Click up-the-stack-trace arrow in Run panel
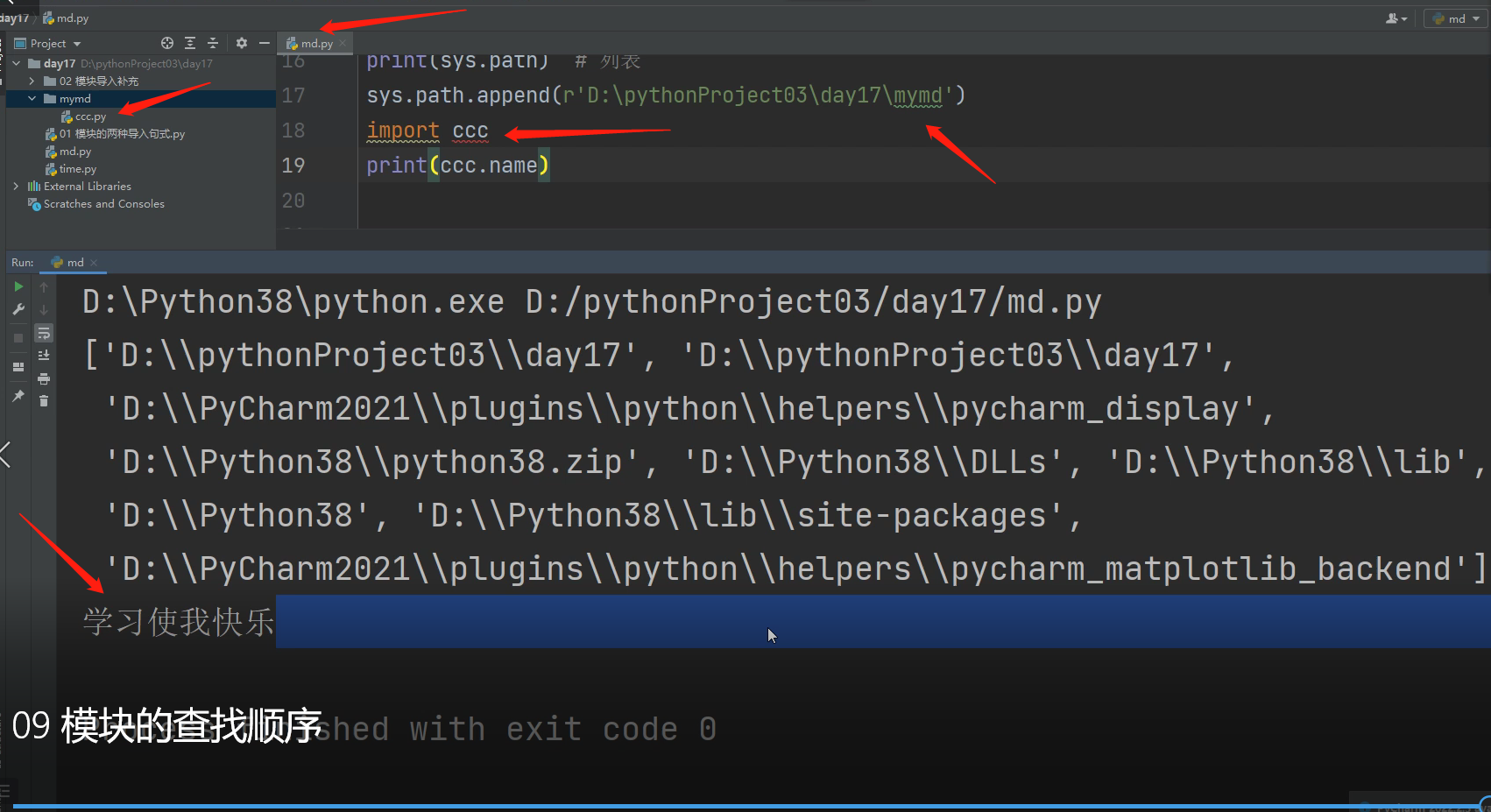This screenshot has height=812, width=1491. (44, 286)
